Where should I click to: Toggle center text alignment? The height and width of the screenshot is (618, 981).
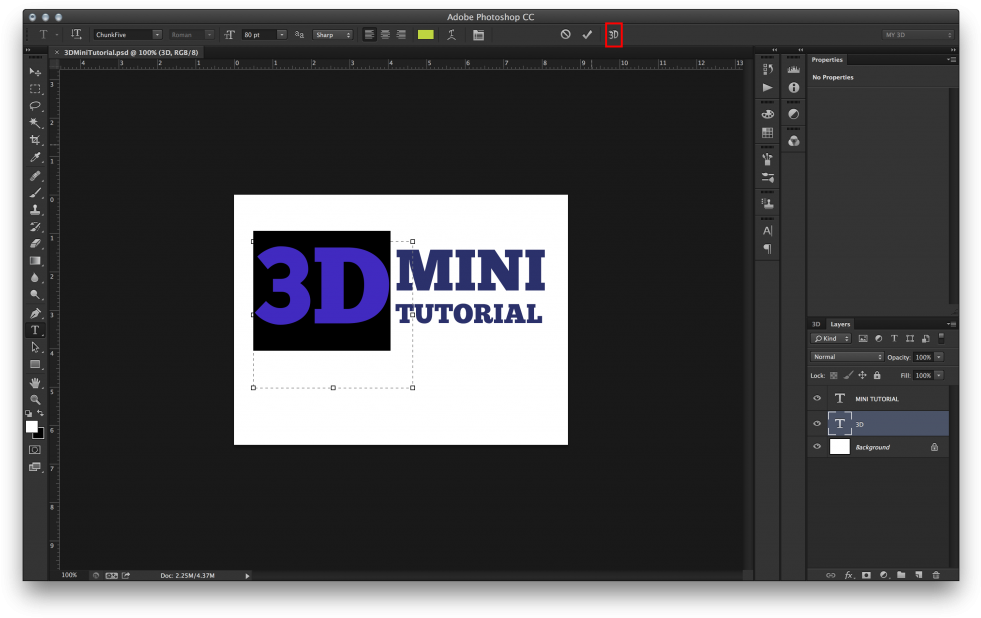384,33
